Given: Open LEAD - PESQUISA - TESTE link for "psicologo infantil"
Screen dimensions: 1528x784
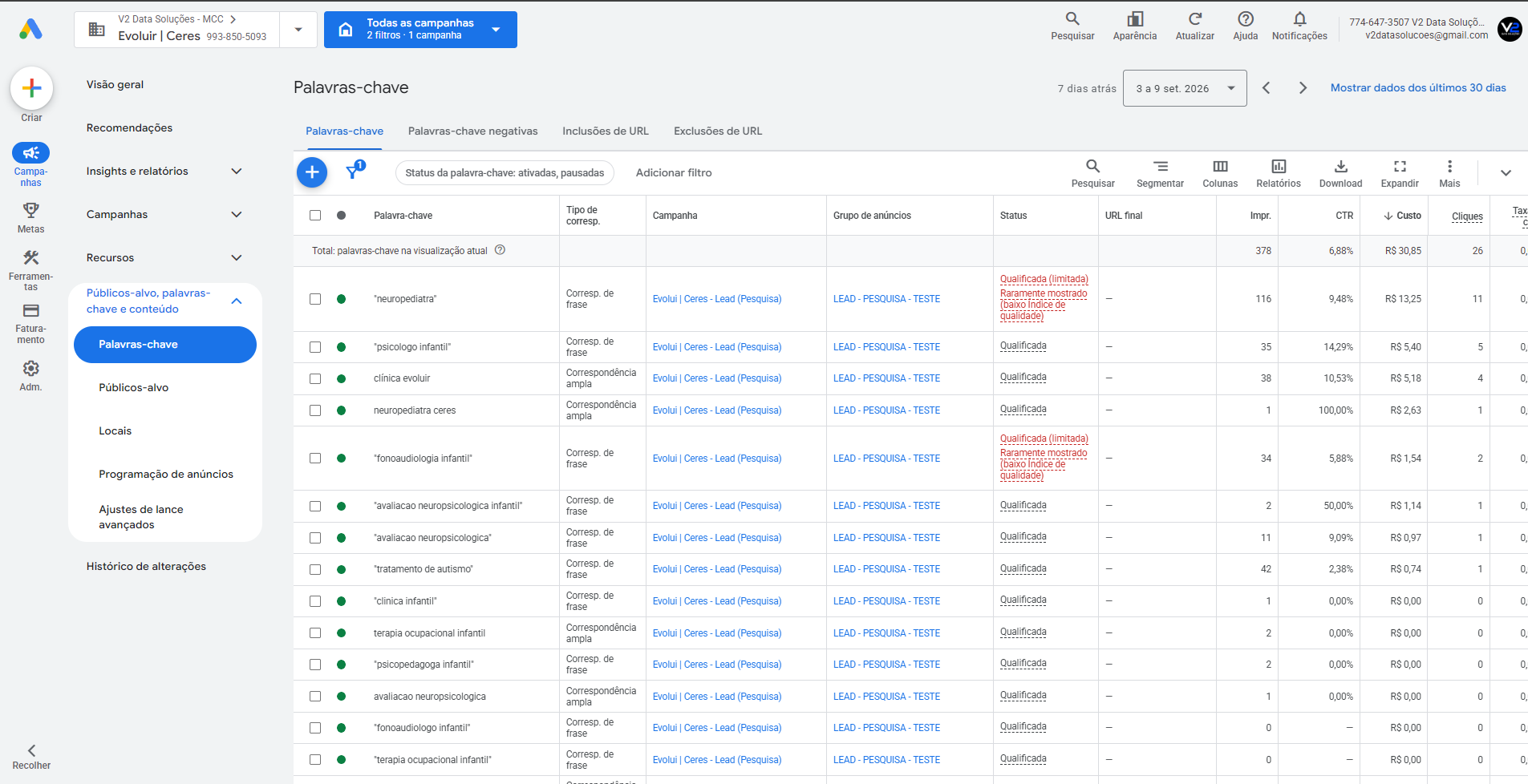Looking at the screenshot, I should point(886,347).
